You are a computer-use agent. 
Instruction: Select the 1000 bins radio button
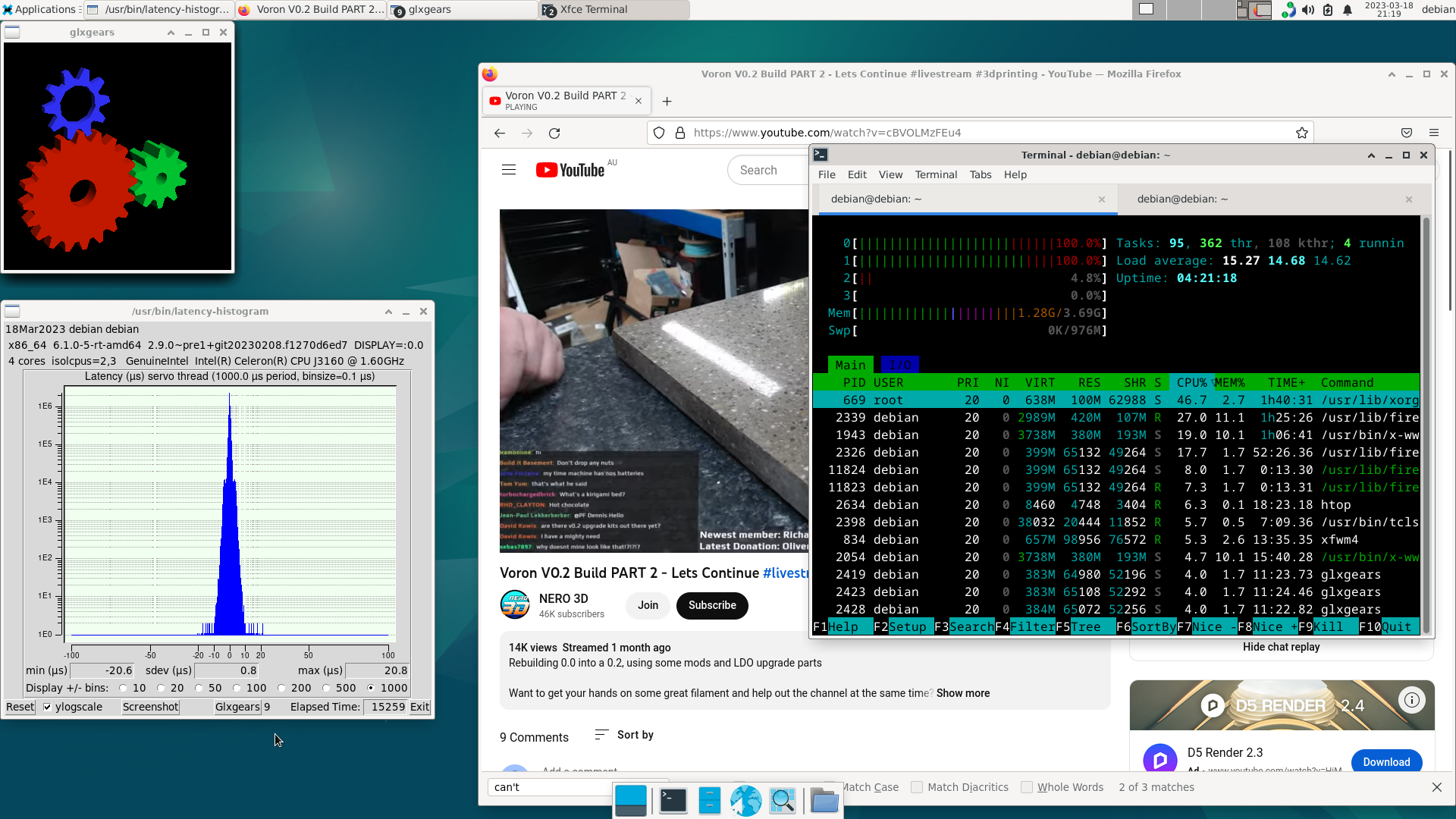[x=371, y=688]
